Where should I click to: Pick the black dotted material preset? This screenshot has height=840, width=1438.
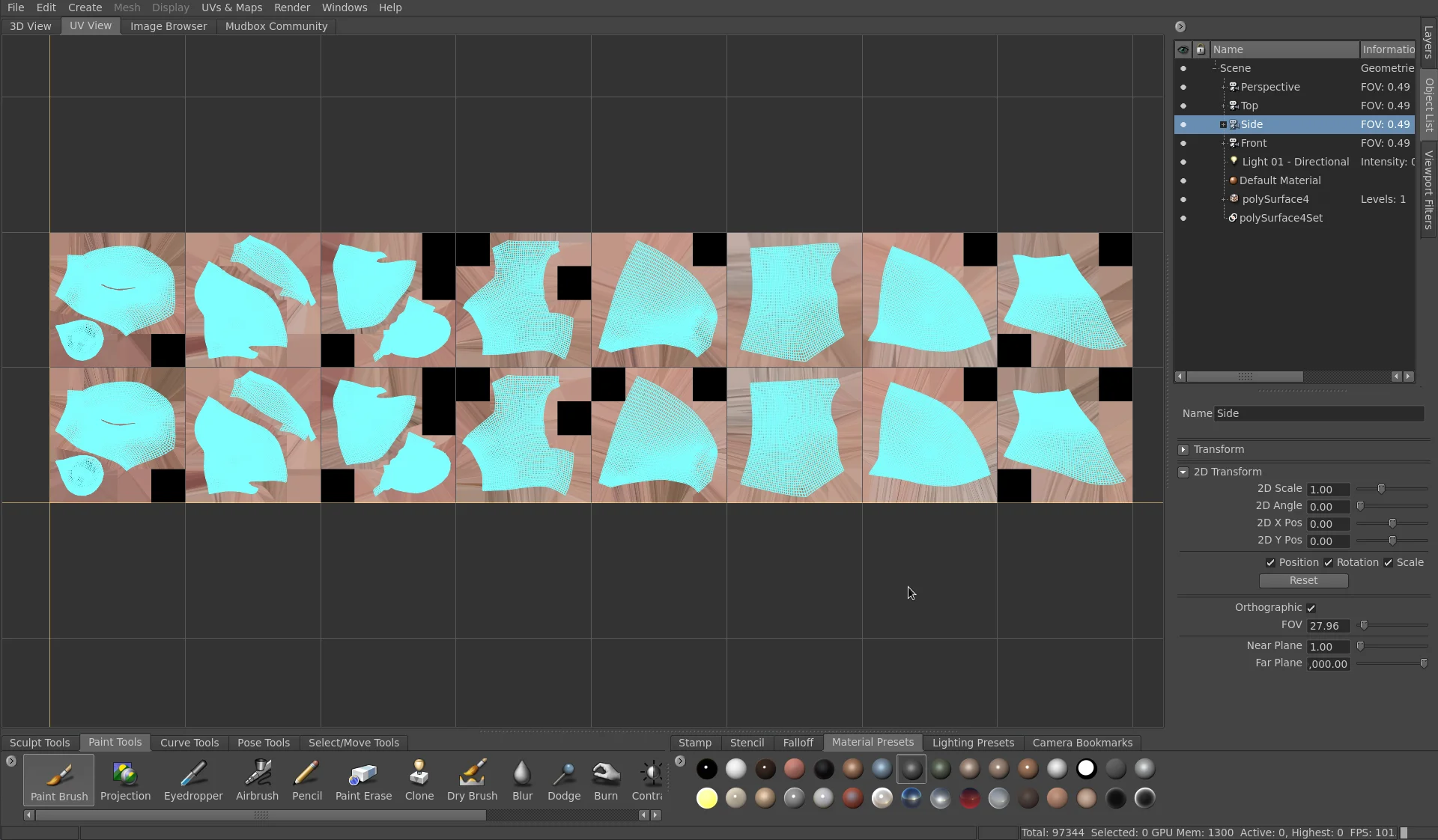click(x=706, y=769)
